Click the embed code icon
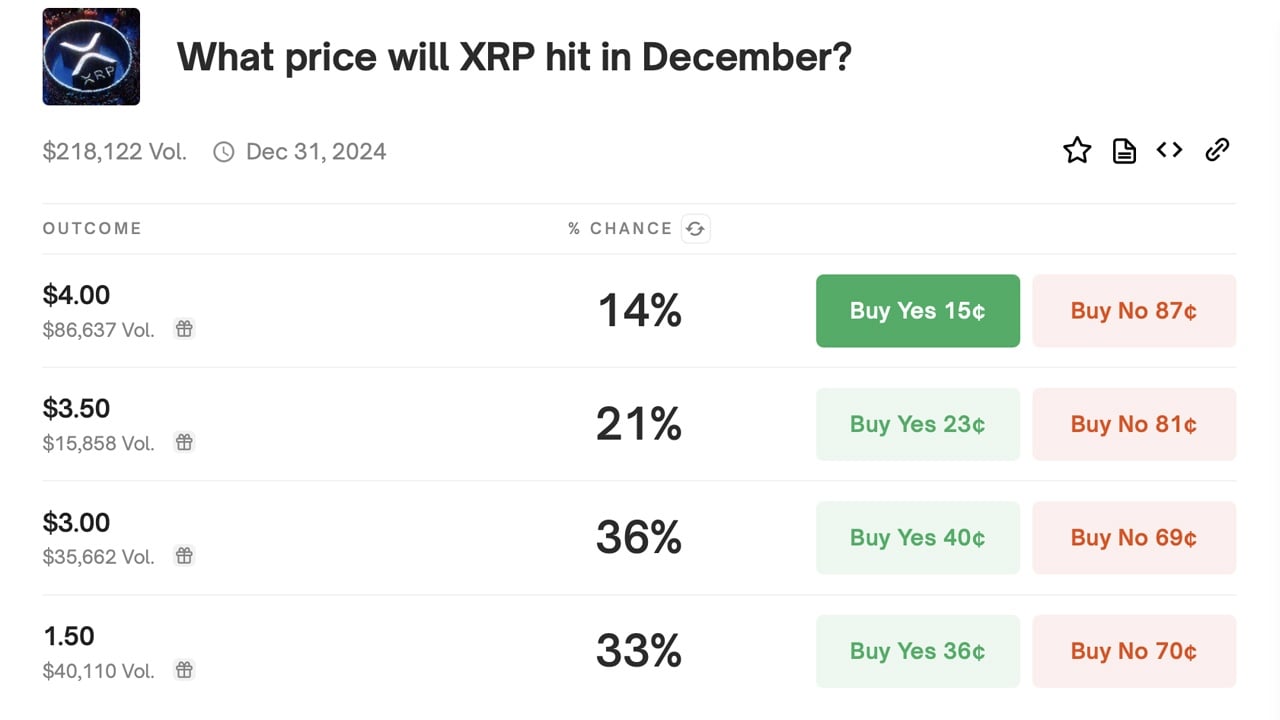This screenshot has width=1280, height=720. click(x=1169, y=149)
